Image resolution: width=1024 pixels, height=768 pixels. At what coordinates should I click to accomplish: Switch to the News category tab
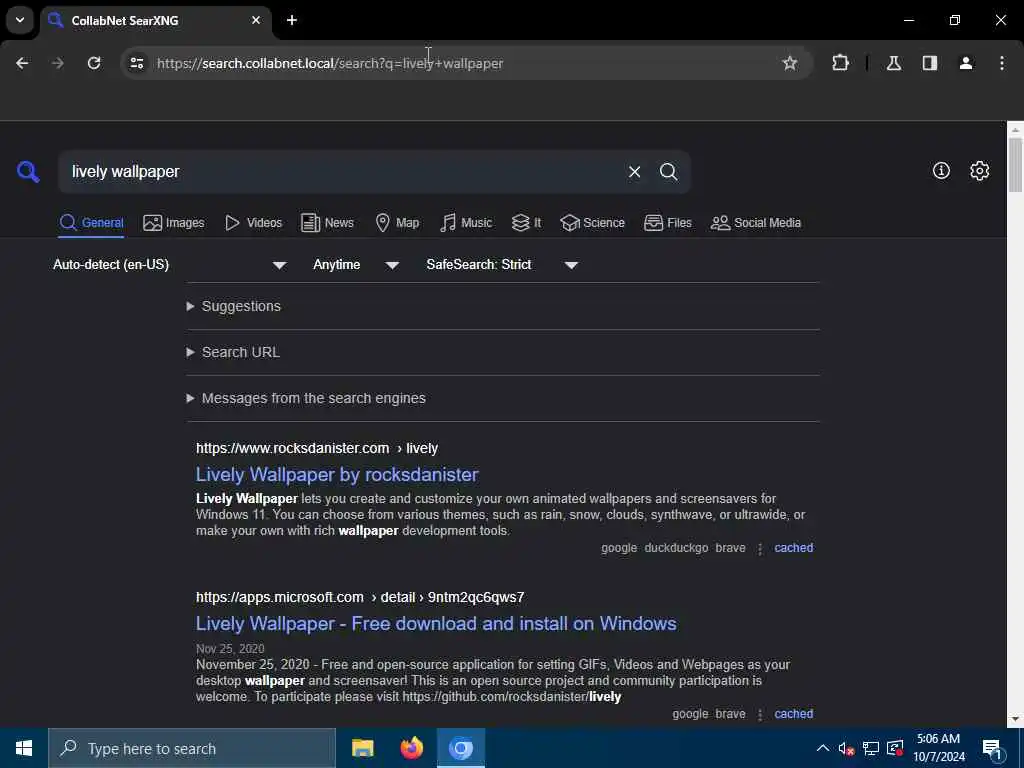[x=327, y=223]
